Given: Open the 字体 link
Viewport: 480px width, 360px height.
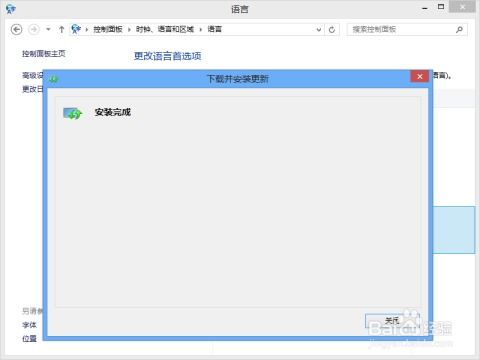Looking at the screenshot, I should [x=29, y=325].
